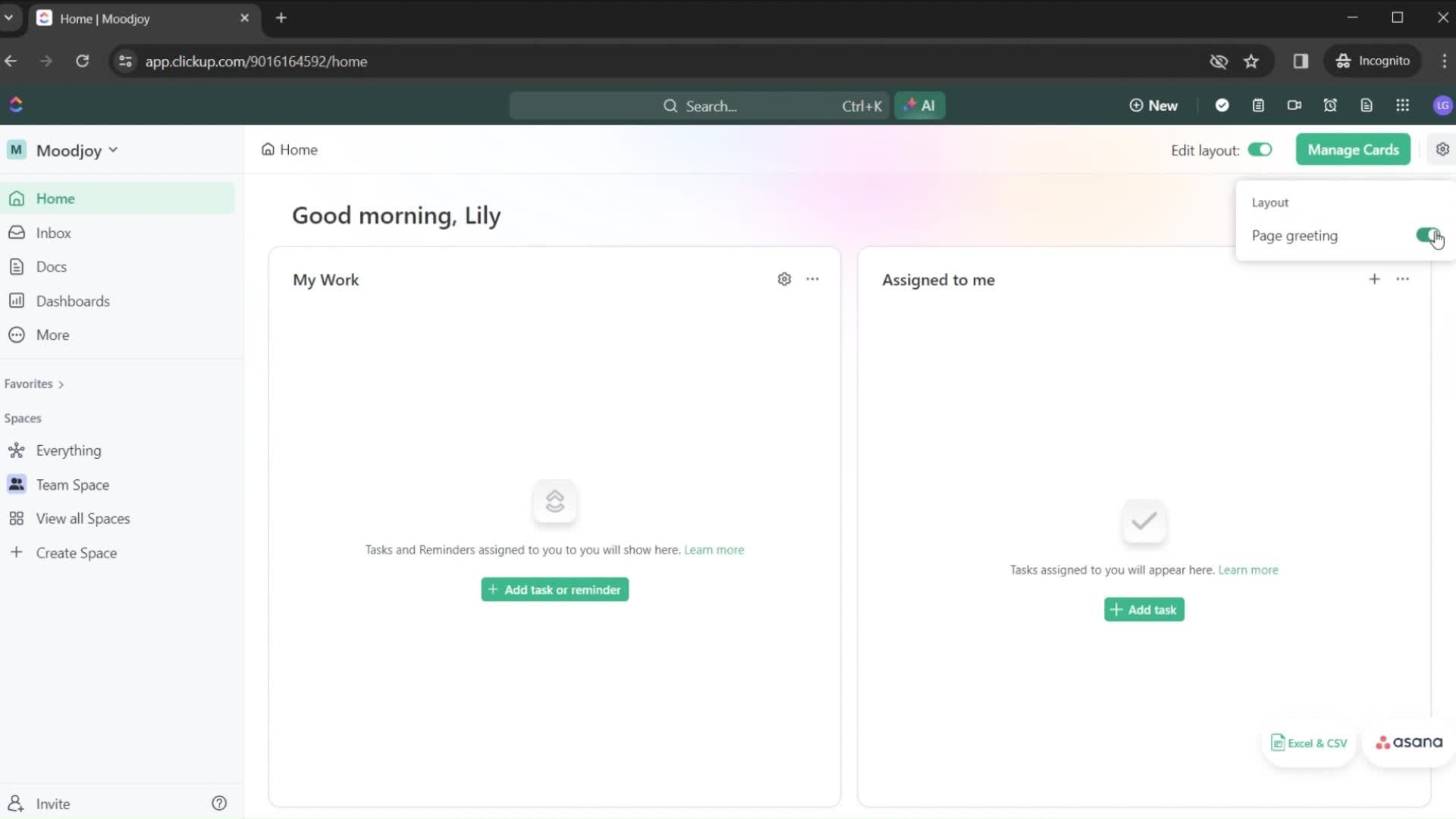Select the Home menu item
1456x819 pixels.
point(56,198)
